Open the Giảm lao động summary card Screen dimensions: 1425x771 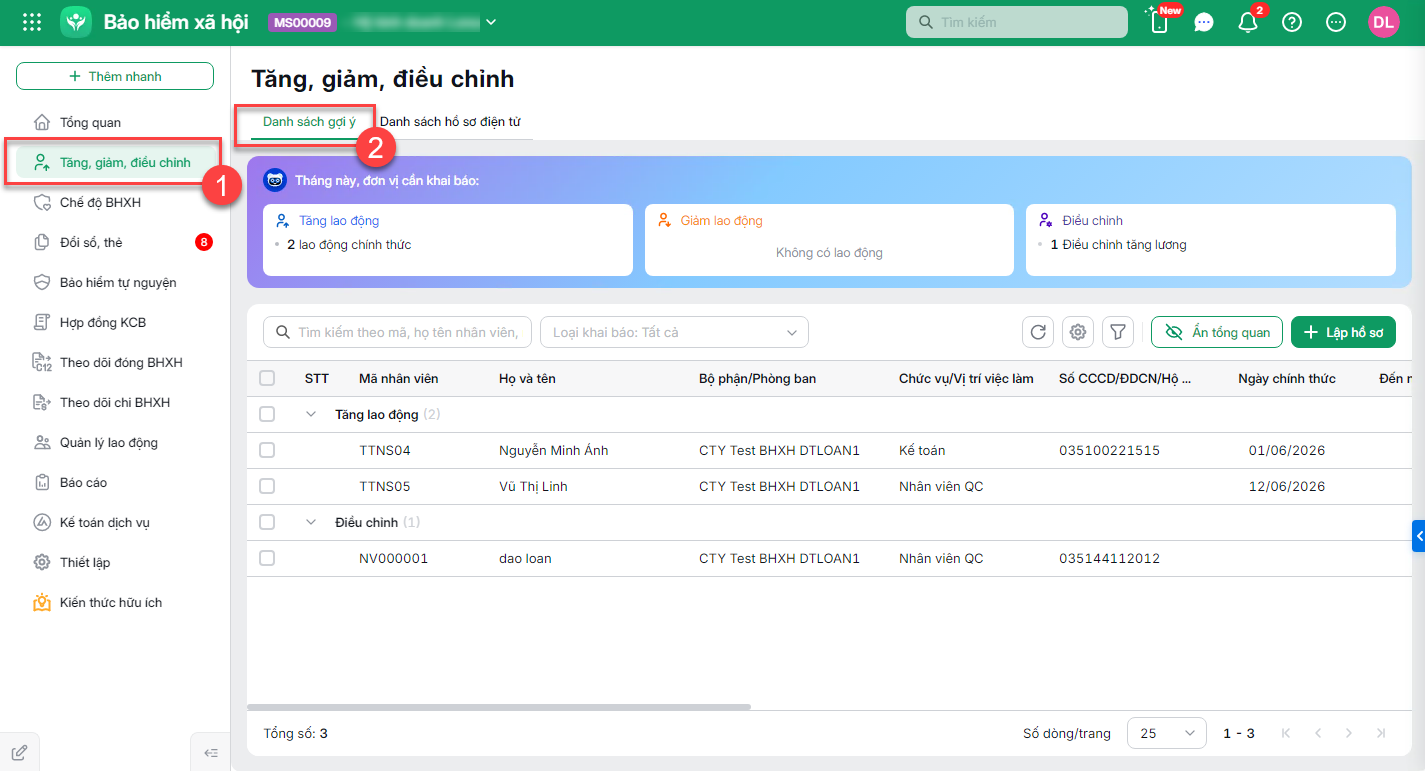pyautogui.click(x=829, y=240)
